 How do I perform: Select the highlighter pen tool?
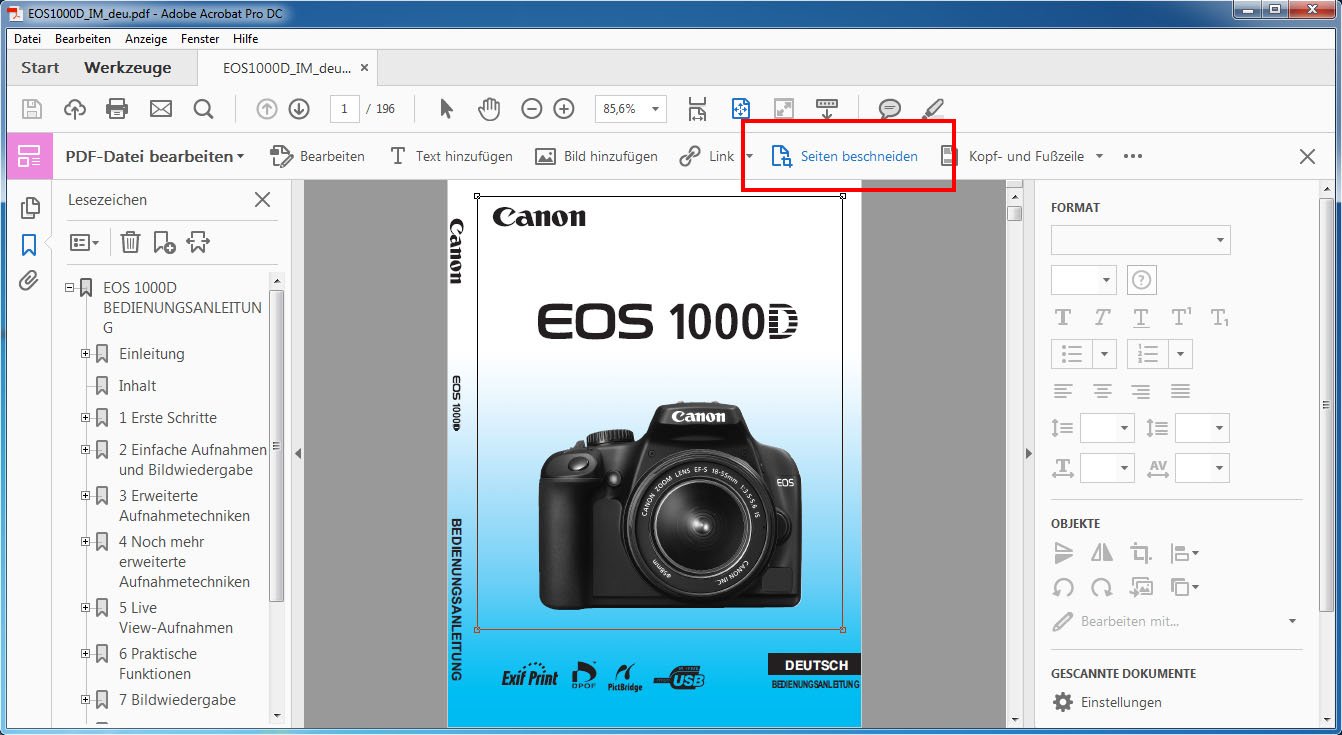(932, 109)
